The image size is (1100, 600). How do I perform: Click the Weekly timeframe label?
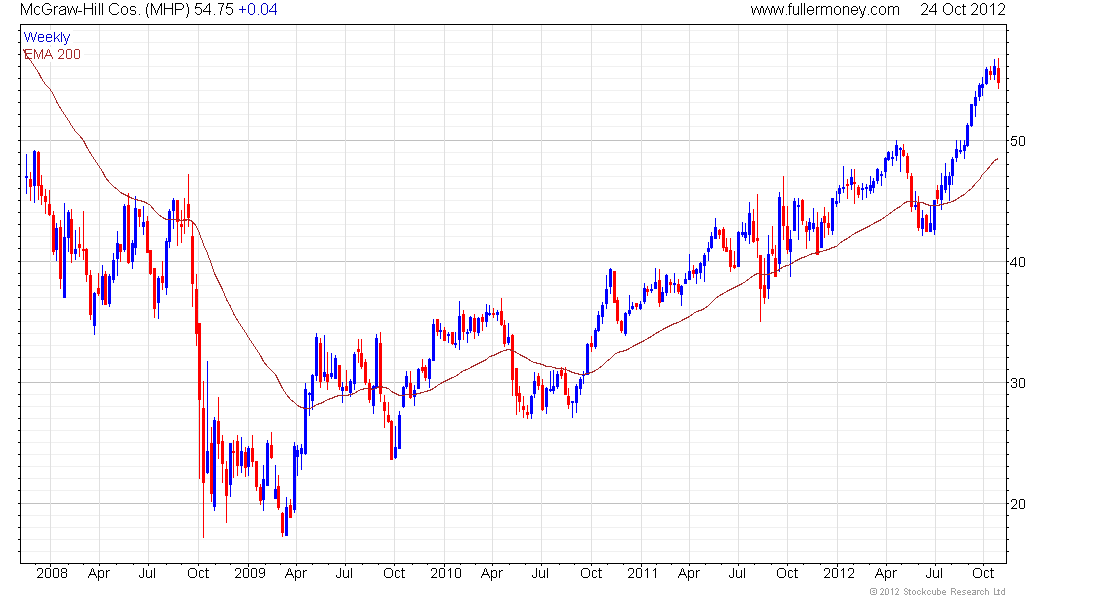(x=47, y=37)
